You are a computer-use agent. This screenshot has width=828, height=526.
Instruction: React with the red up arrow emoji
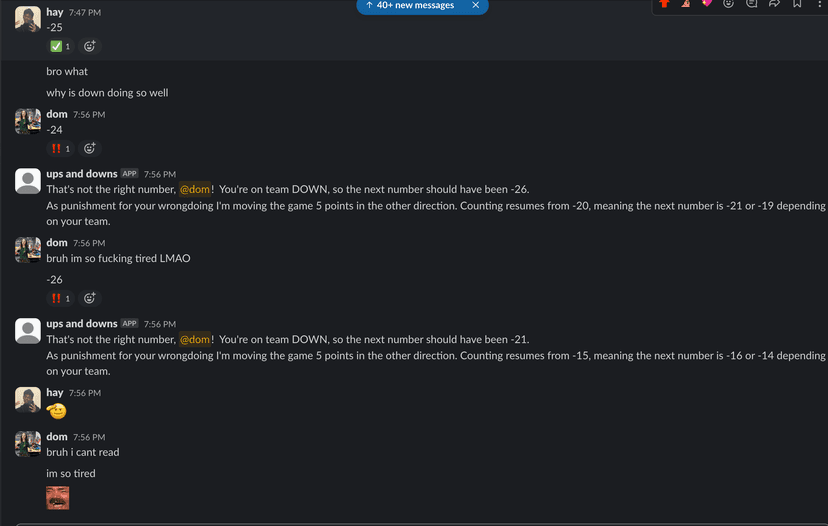click(664, 3)
